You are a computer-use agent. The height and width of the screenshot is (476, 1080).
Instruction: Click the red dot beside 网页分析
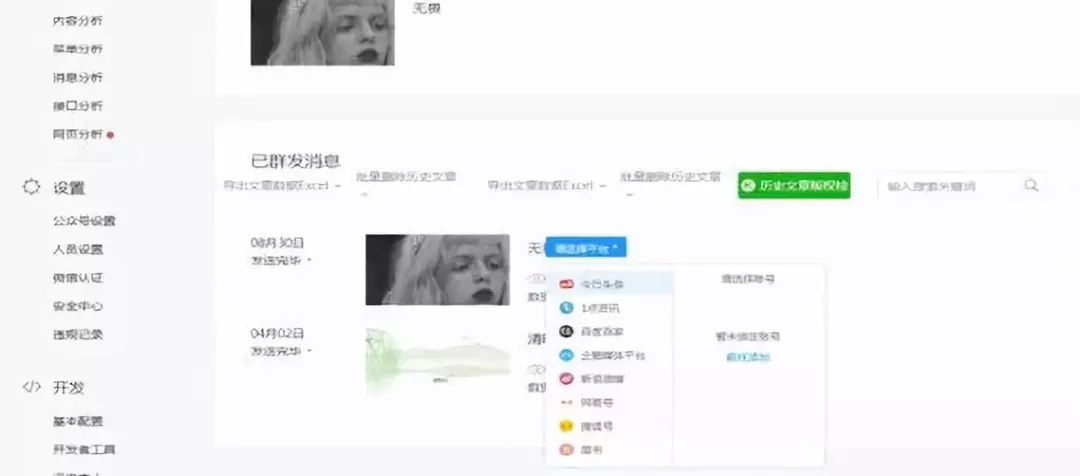click(x=110, y=135)
